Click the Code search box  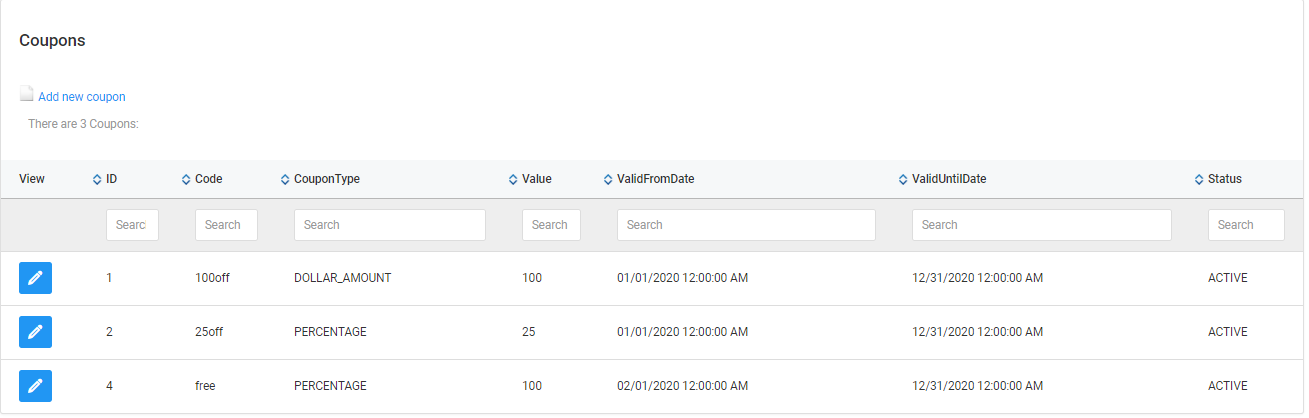click(x=226, y=225)
